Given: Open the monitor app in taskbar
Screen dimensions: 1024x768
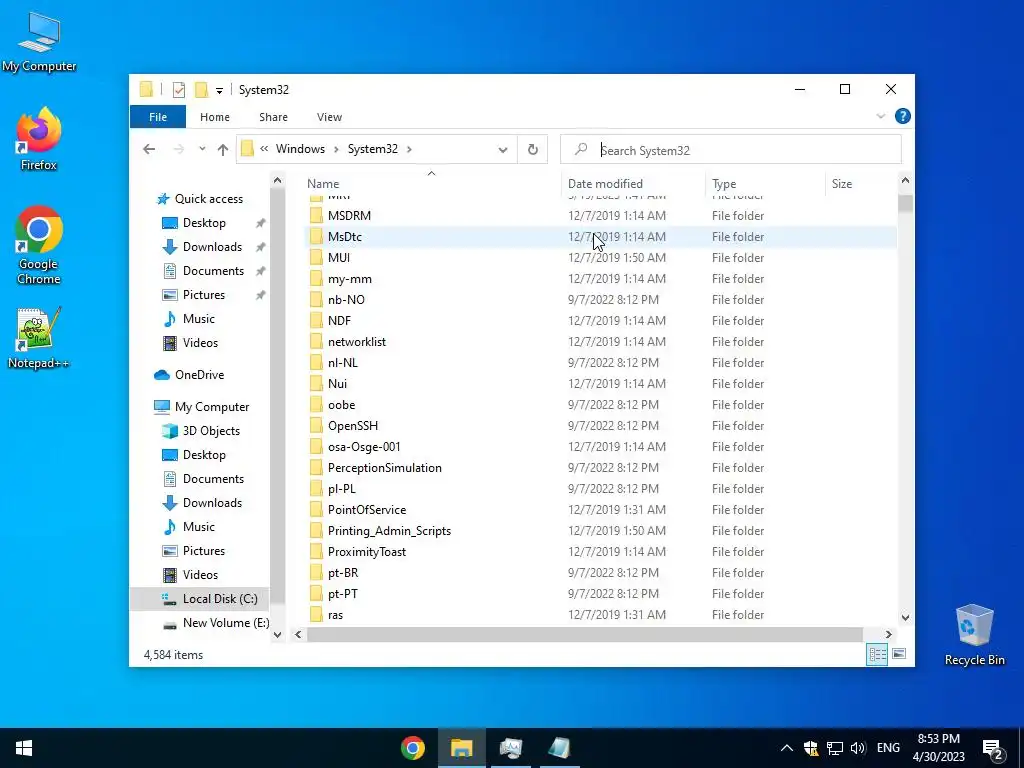Looking at the screenshot, I should [x=511, y=748].
